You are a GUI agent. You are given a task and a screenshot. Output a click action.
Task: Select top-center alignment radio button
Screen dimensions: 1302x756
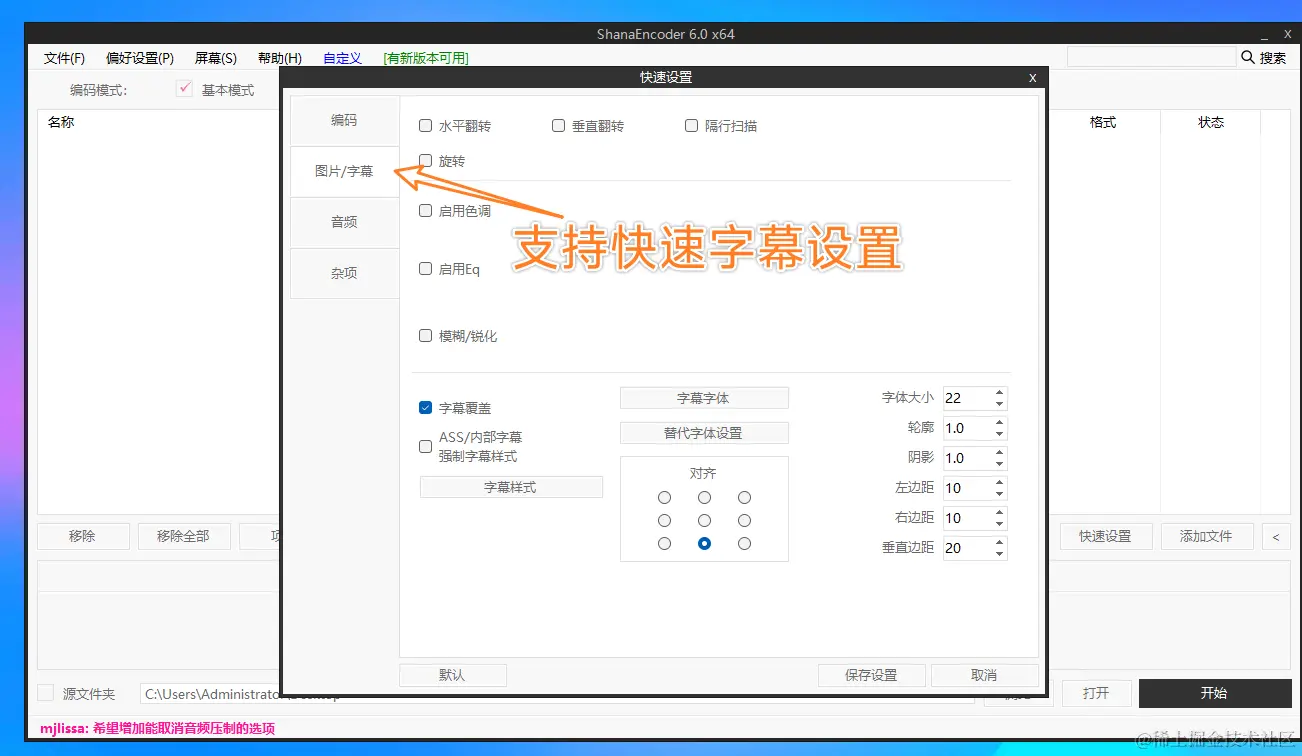705,497
